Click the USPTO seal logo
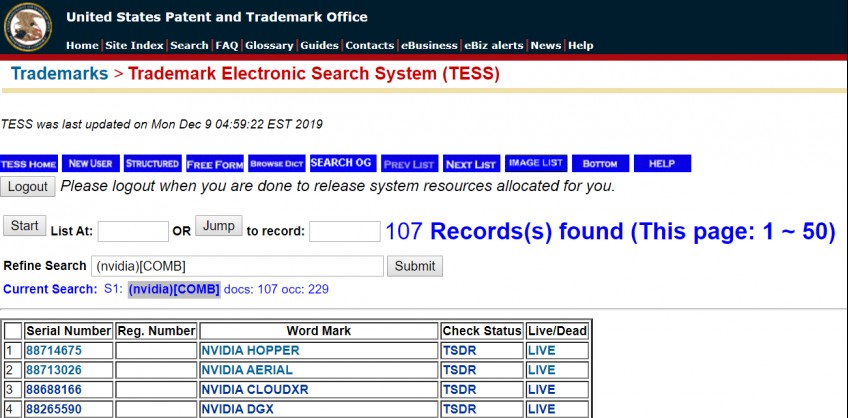The height and width of the screenshot is (418, 848). click(28, 27)
